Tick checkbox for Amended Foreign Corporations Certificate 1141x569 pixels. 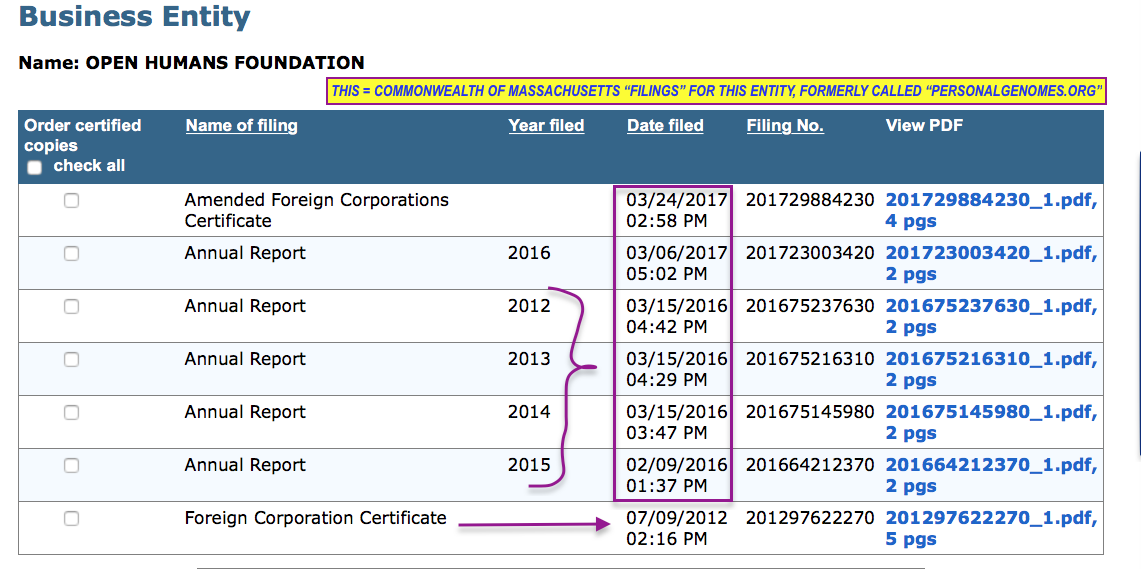(x=71, y=201)
